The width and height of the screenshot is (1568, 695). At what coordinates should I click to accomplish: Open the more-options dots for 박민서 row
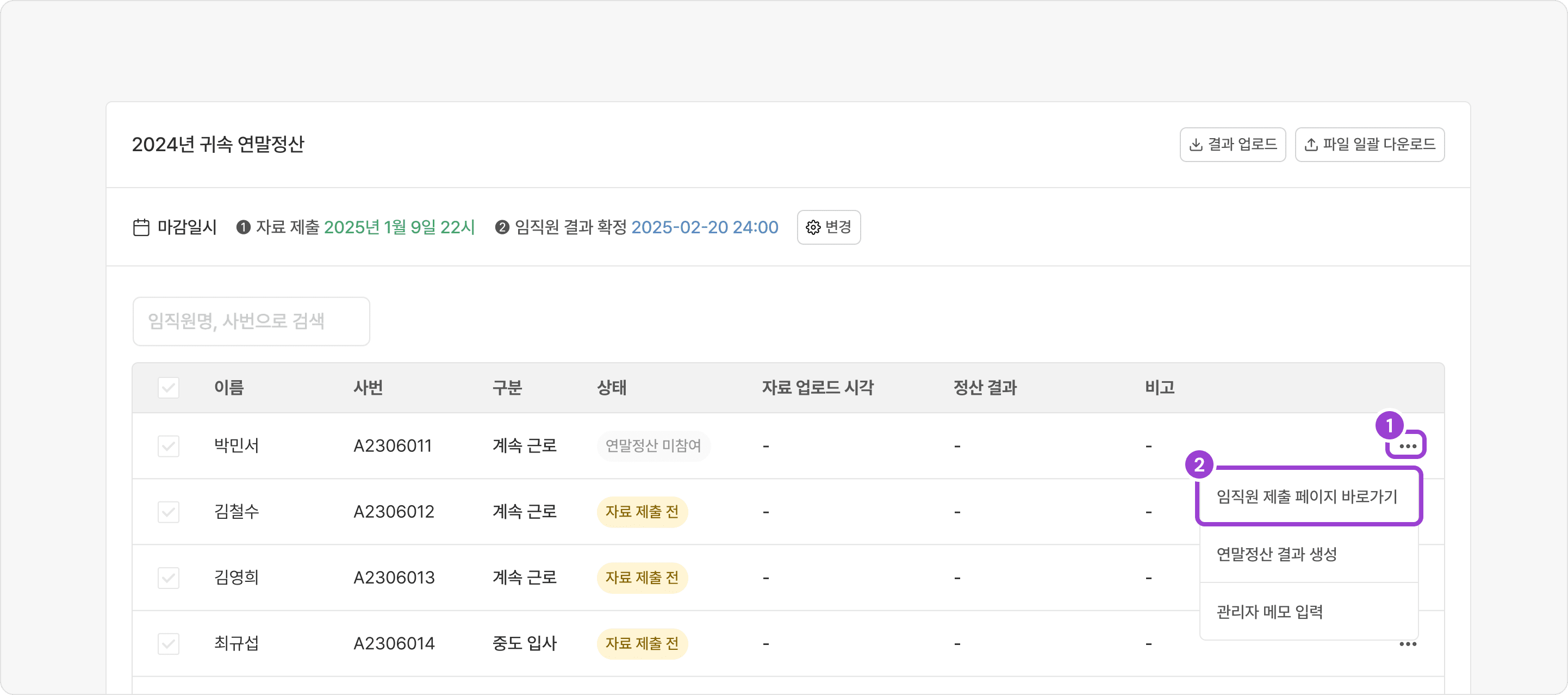[1407, 446]
